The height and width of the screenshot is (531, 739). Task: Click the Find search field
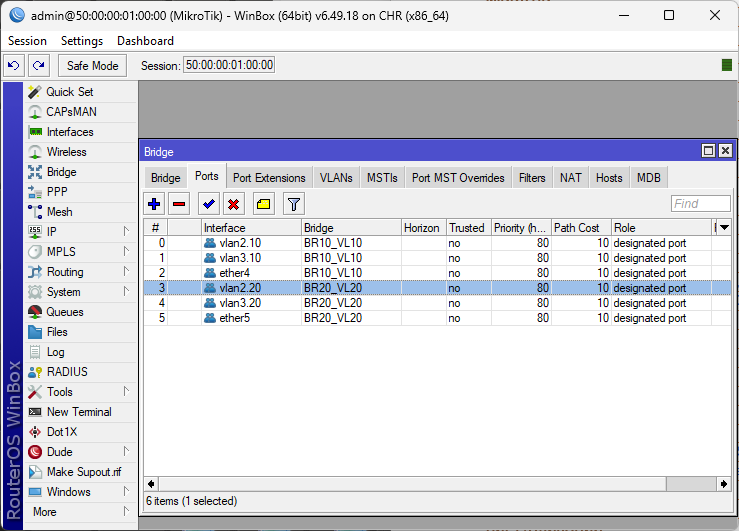(x=700, y=204)
